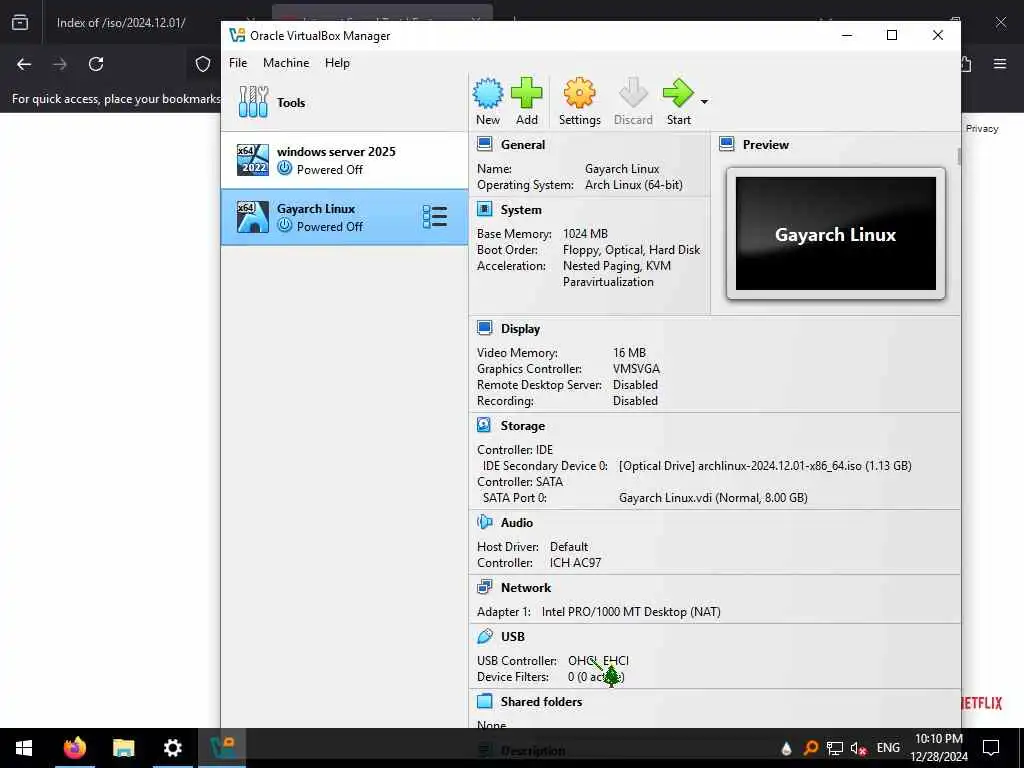Open the taskbar clock and date
Image resolution: width=1024 pixels, height=768 pixels.
pyautogui.click(x=938, y=748)
